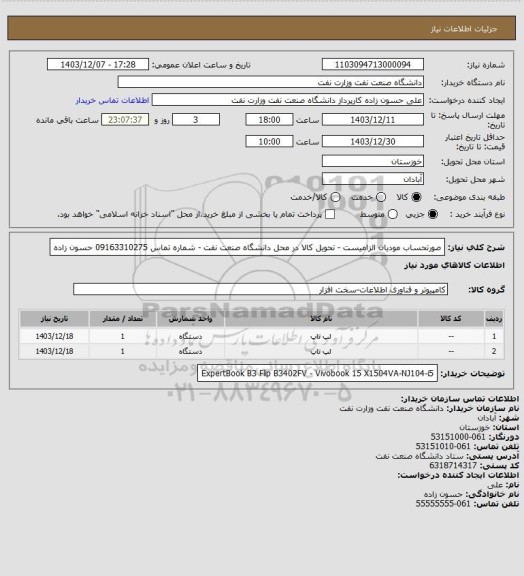
Task: Click the deadline time field 18:00
Action: coord(269,120)
